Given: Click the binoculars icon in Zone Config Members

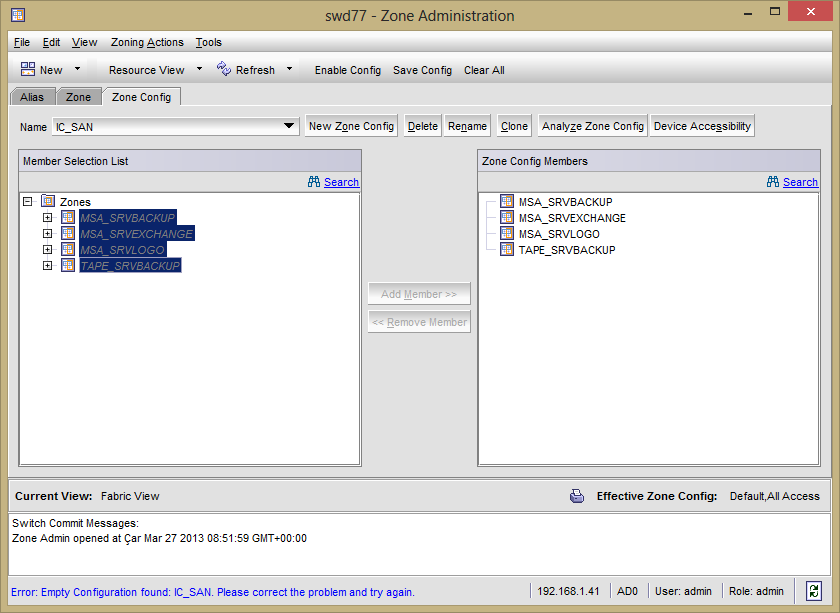Looking at the screenshot, I should pyautogui.click(x=773, y=182).
